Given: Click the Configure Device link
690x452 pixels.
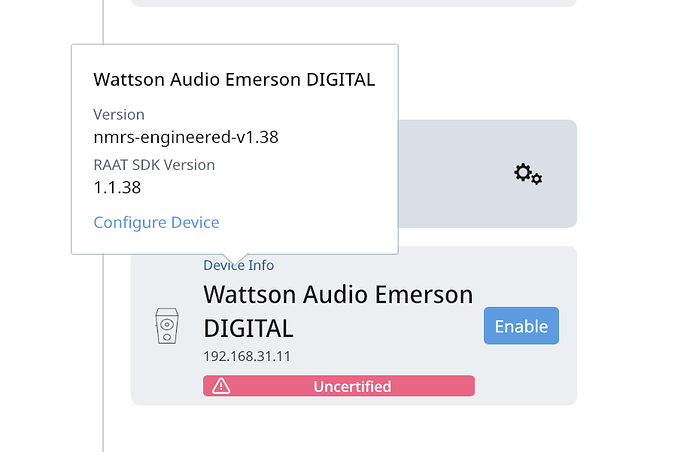Looking at the screenshot, I should [x=156, y=222].
